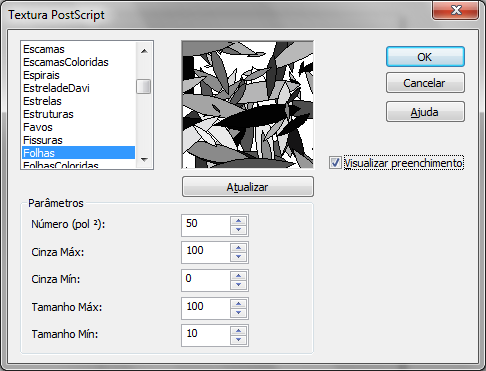The image size is (486, 371).
Task: Select the Favos texture
Action: click(x=79, y=127)
